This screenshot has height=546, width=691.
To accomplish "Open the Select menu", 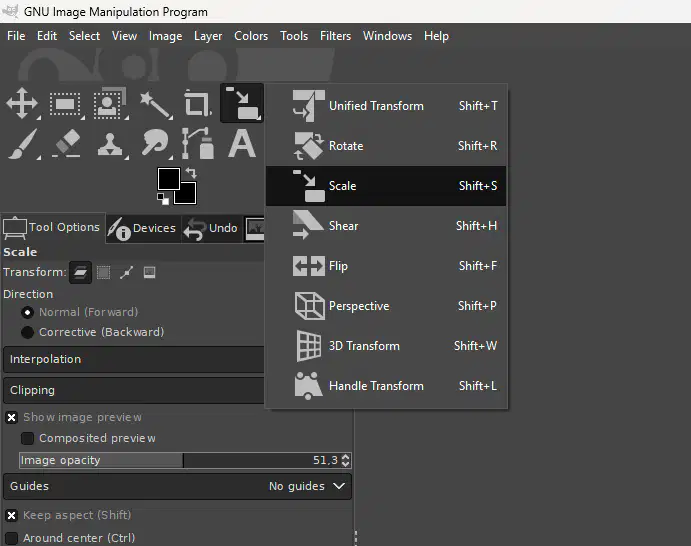I will 84,36.
